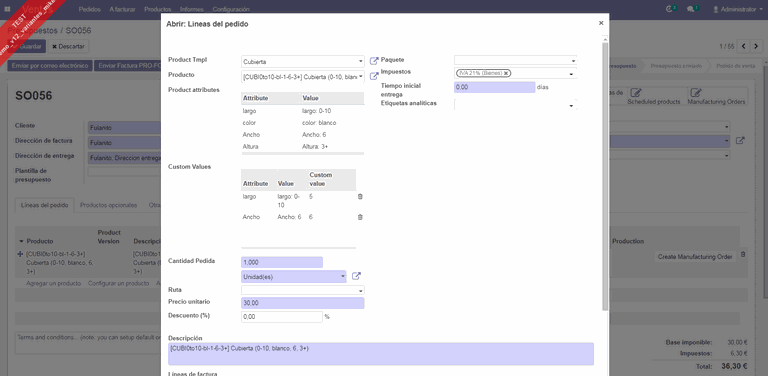The image size is (768, 376).
Task: Open the Manufacturing Orders smart button
Action: (x=717, y=97)
